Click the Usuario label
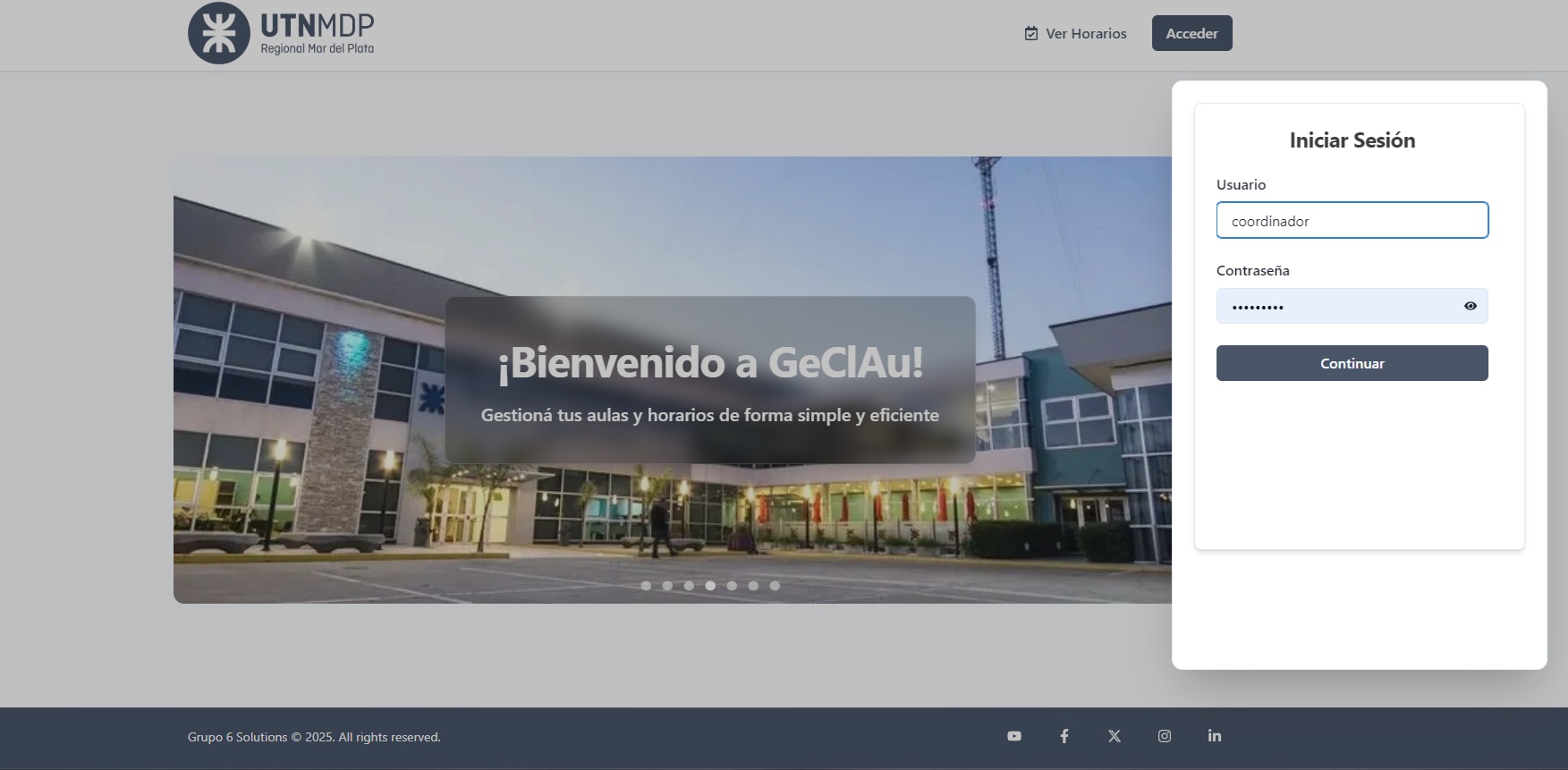The height and width of the screenshot is (770, 1568). click(x=1241, y=184)
